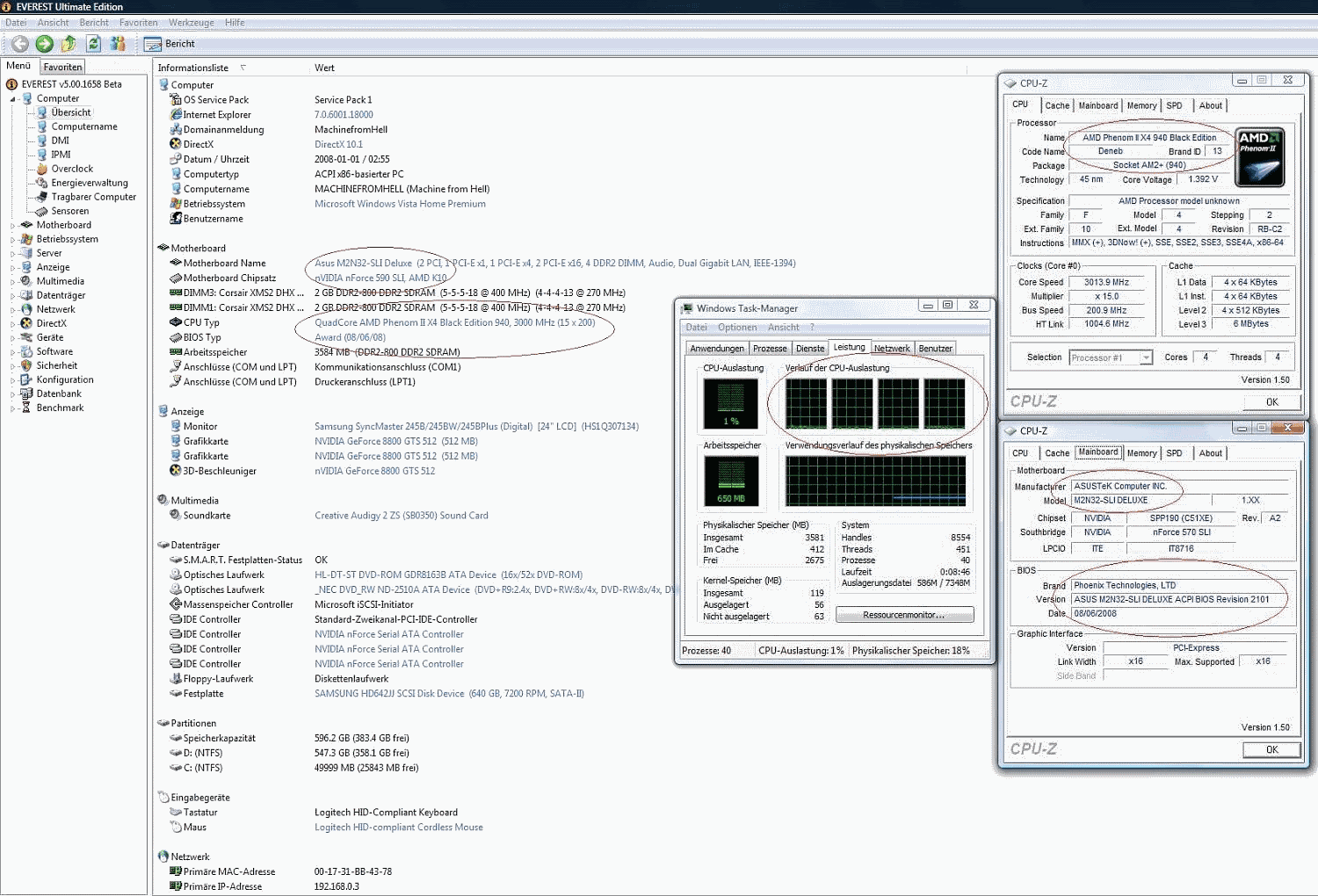Select the Sensoren chip icon in tree
This screenshot has width=1318, height=896.
(x=41, y=211)
